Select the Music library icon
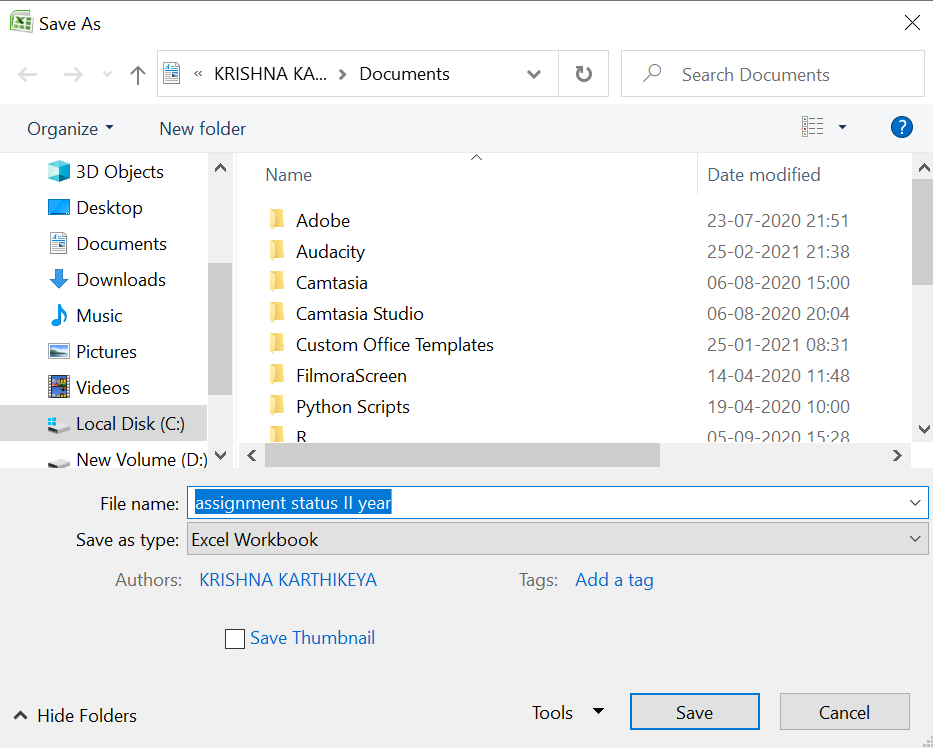Image resolution: width=933 pixels, height=748 pixels. coord(59,316)
